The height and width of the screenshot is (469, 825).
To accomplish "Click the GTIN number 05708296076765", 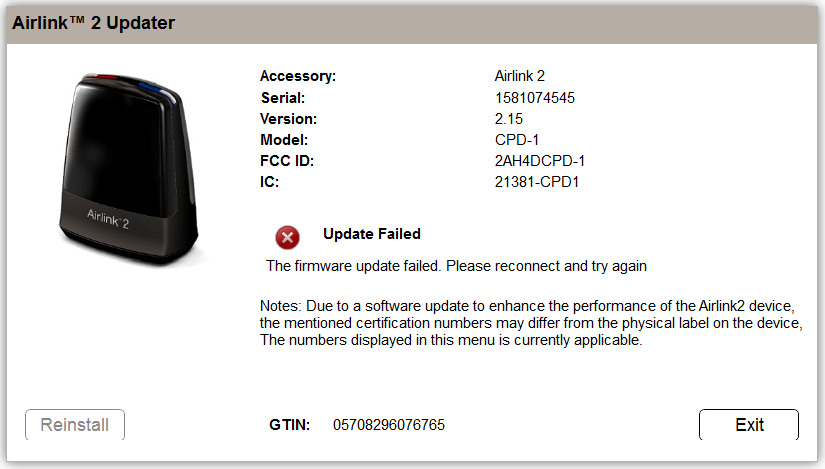I will 389,425.
